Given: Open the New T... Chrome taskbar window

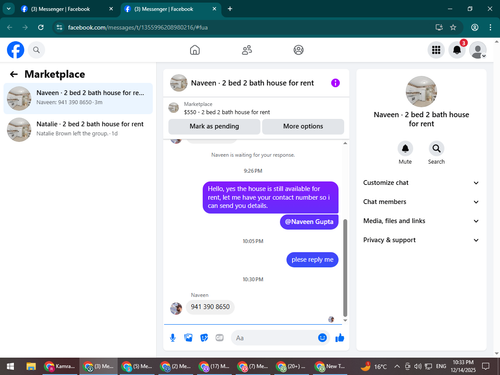Looking at the screenshot, I should pyautogui.click(x=330, y=367).
